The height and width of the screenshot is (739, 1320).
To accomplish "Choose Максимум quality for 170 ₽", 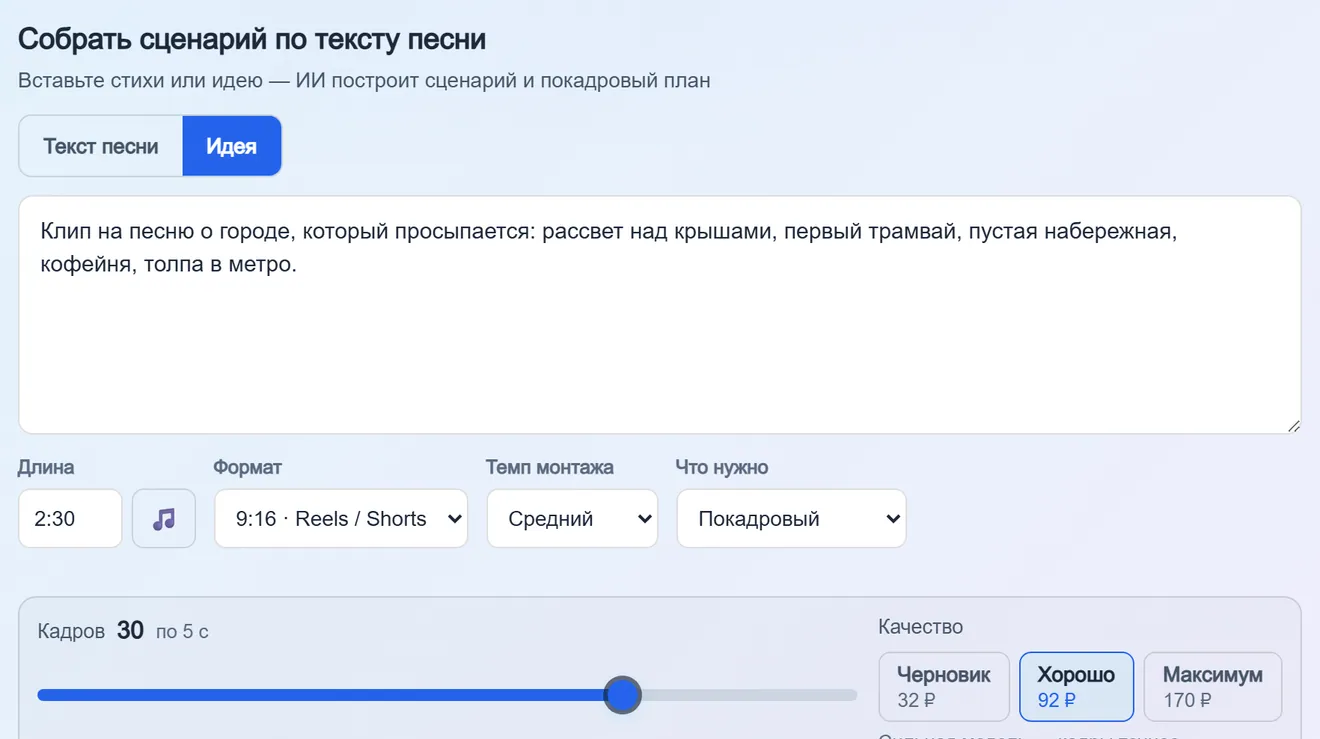I will pyautogui.click(x=1213, y=687).
